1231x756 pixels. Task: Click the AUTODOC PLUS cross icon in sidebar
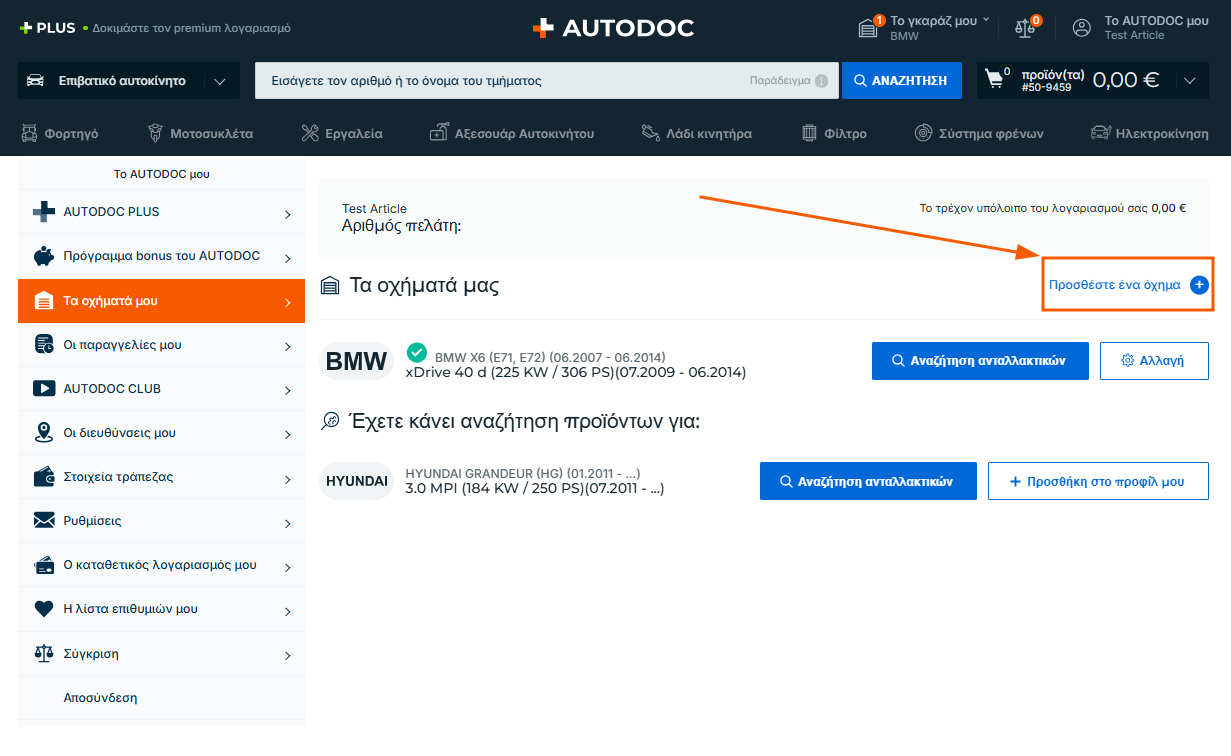pos(44,212)
